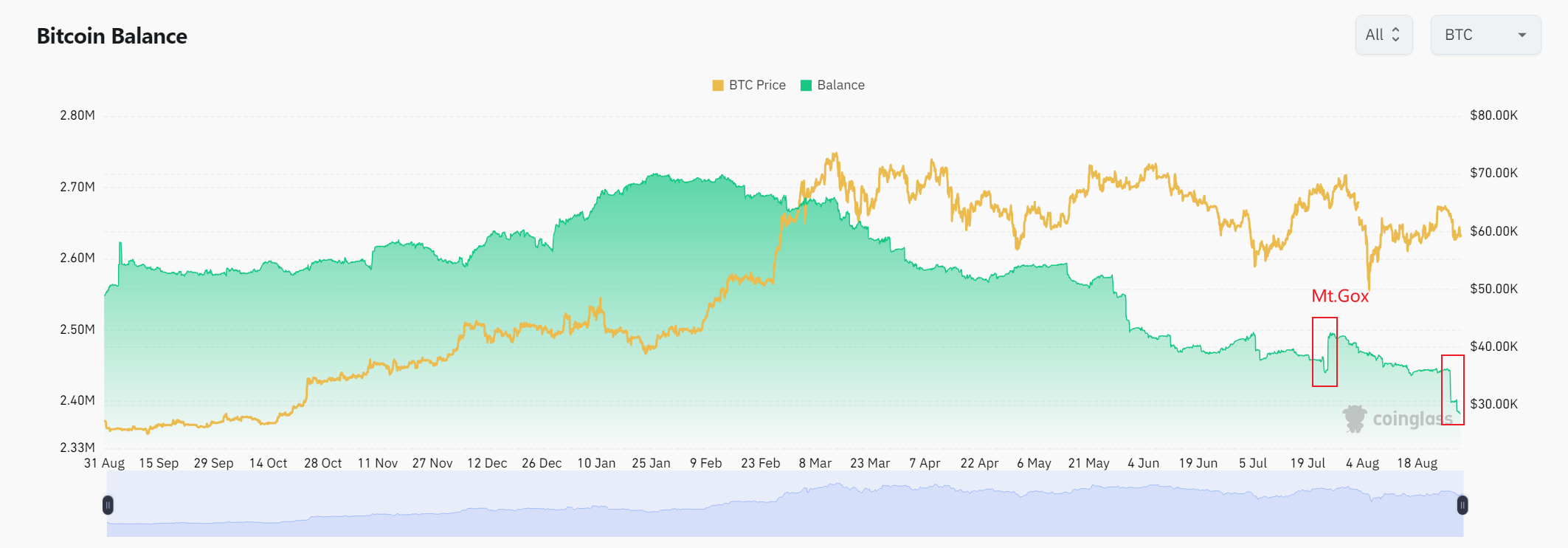Click the 8 Mar date axis label
This screenshot has height=548, width=1568.
point(815,463)
